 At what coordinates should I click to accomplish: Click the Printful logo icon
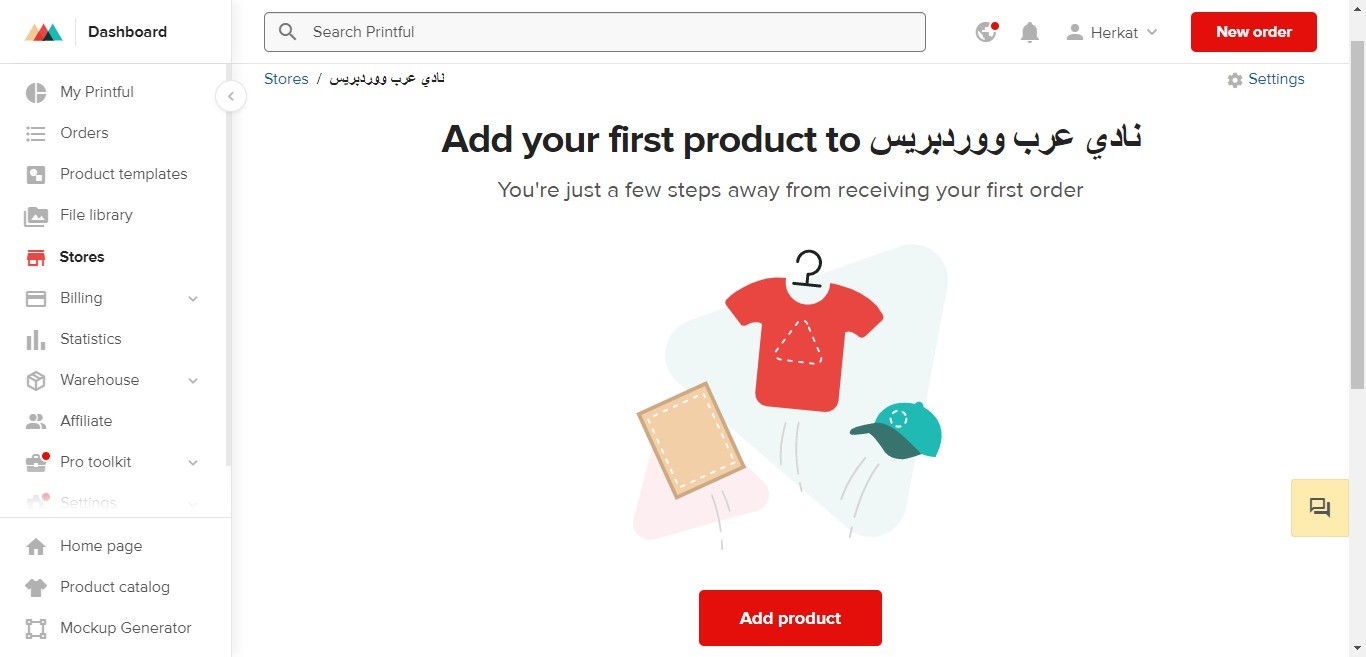tap(44, 32)
